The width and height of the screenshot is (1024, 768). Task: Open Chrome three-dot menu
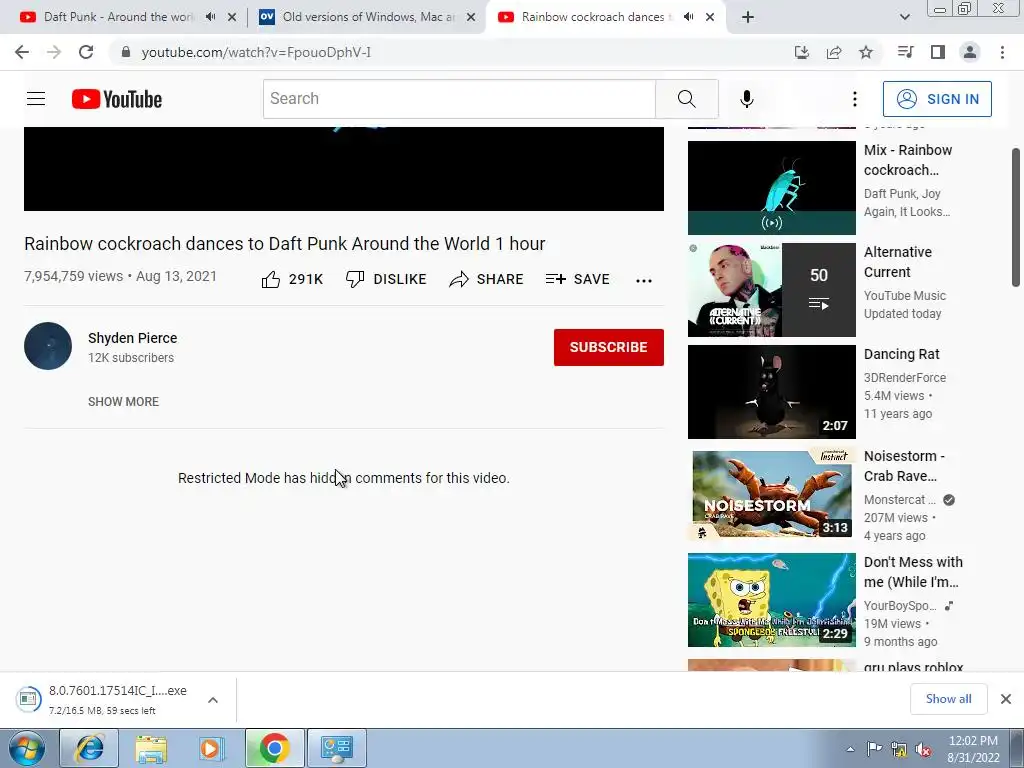[x=1002, y=52]
